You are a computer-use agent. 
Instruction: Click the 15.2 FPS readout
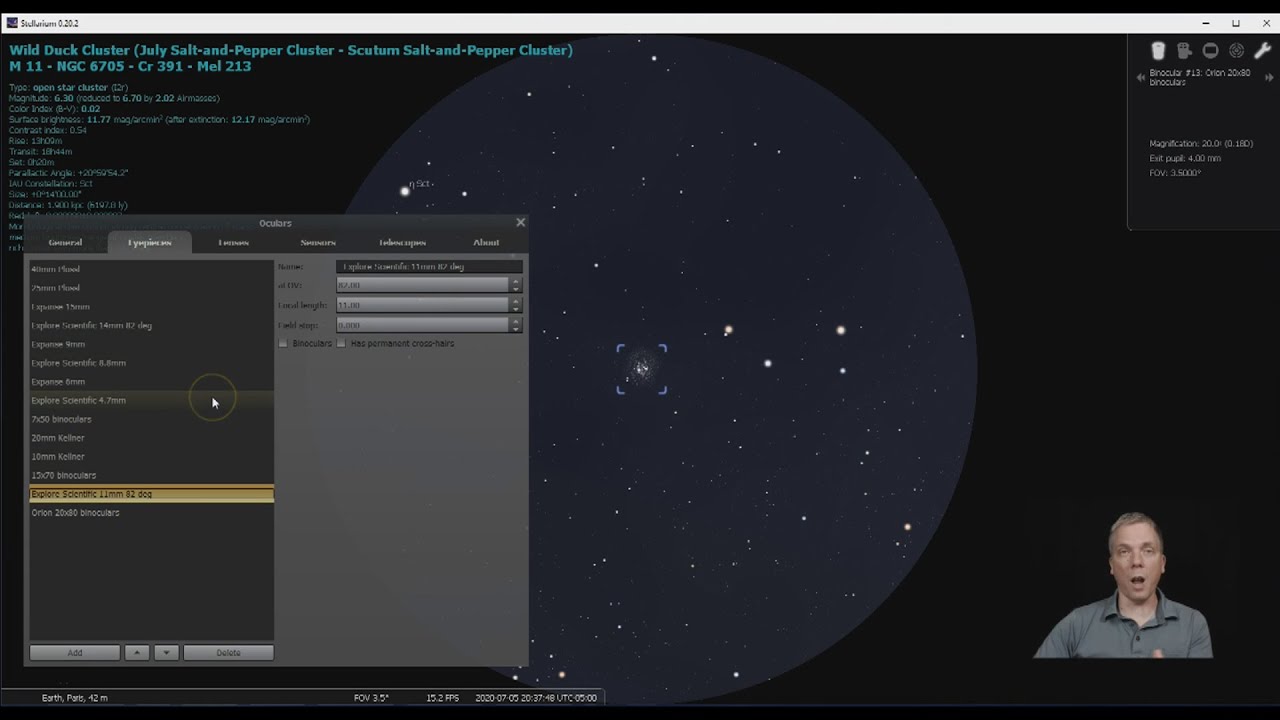[x=444, y=698]
